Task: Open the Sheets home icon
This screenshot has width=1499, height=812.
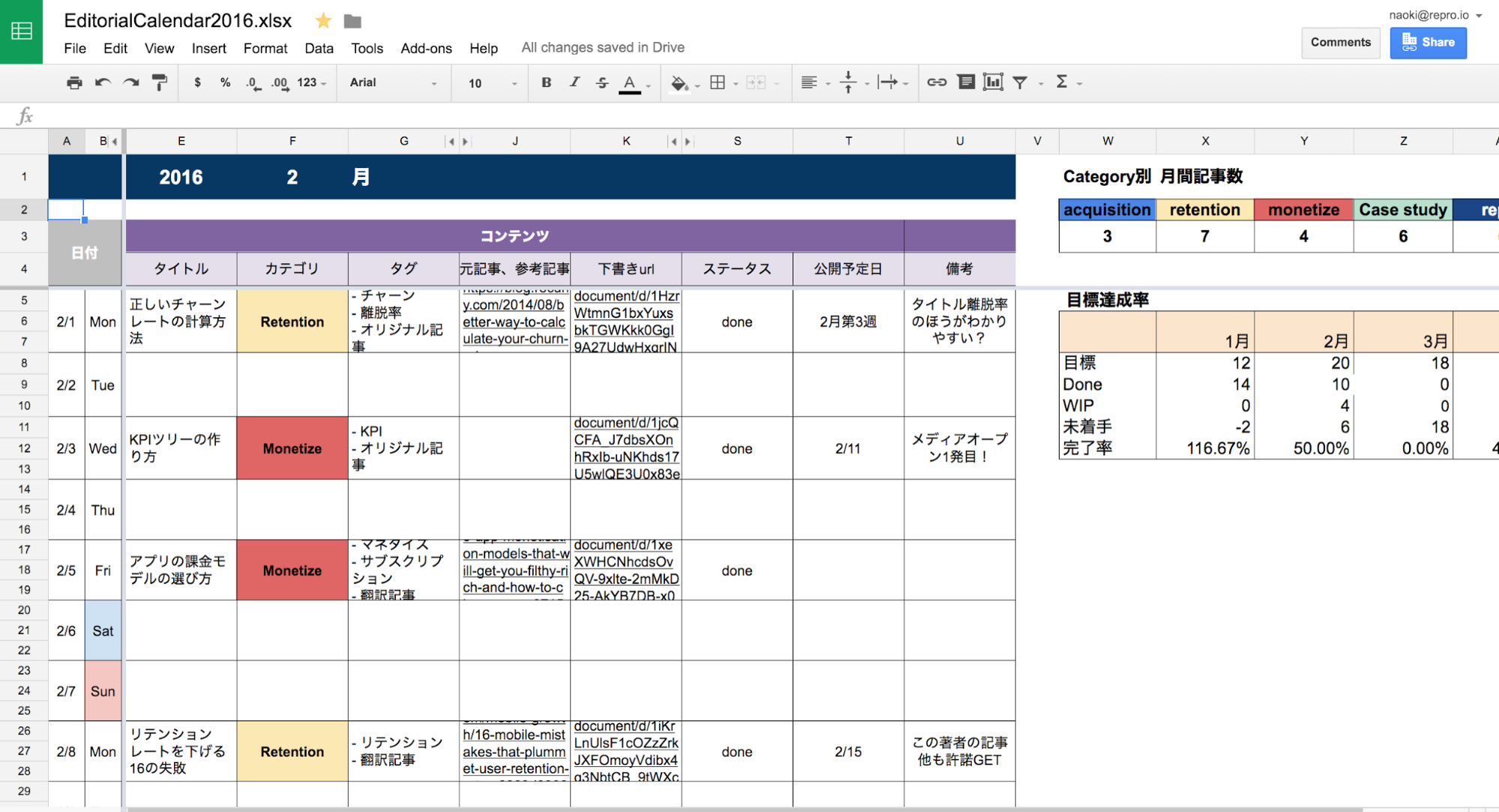Action: coord(22,31)
